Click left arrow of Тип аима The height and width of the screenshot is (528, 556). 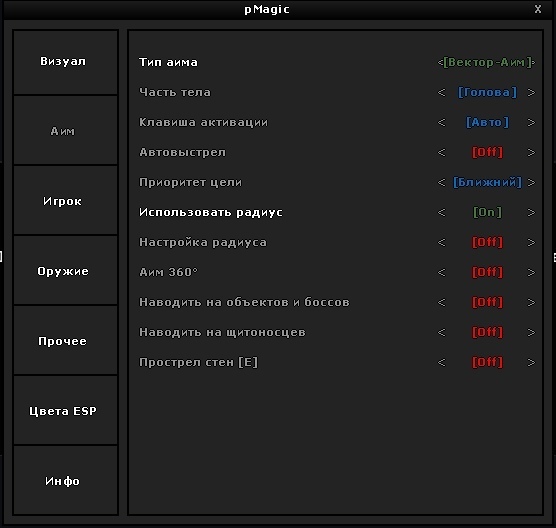click(x=440, y=63)
